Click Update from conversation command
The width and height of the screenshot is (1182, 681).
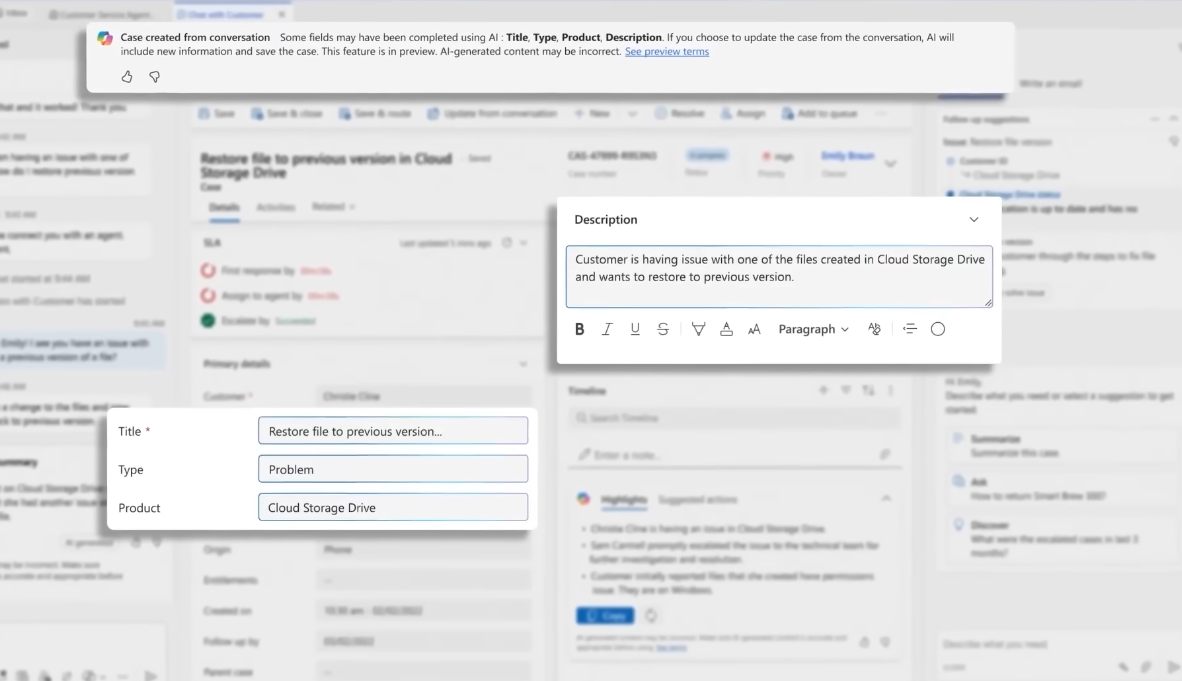pyautogui.click(x=491, y=113)
